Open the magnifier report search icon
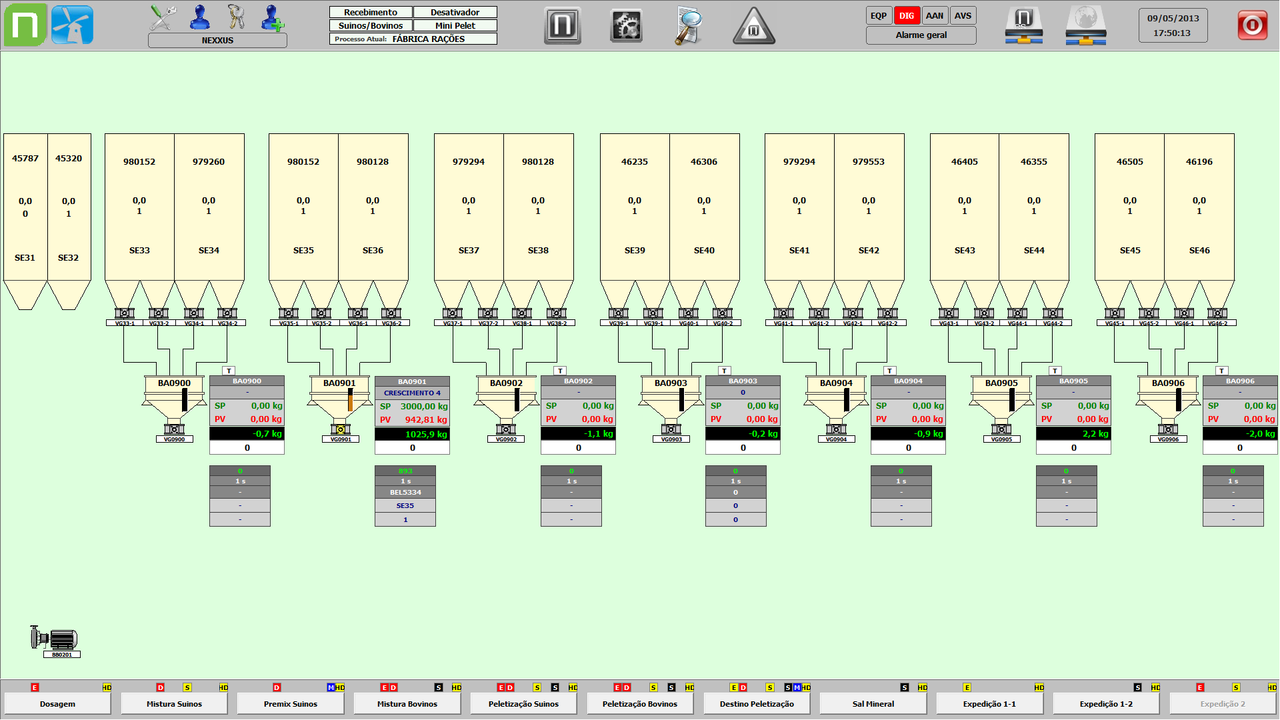1280x720 pixels. [x=689, y=25]
